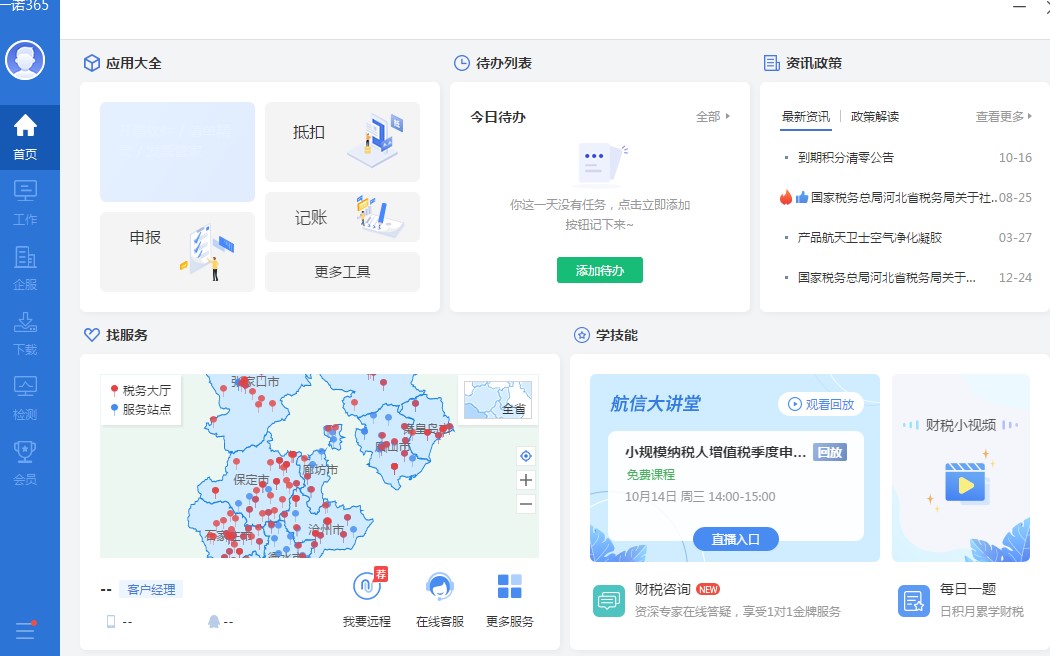Viewport: 1050px width, 656px height.
Task: Open 财税咨询 chat icon
Action: click(x=609, y=600)
